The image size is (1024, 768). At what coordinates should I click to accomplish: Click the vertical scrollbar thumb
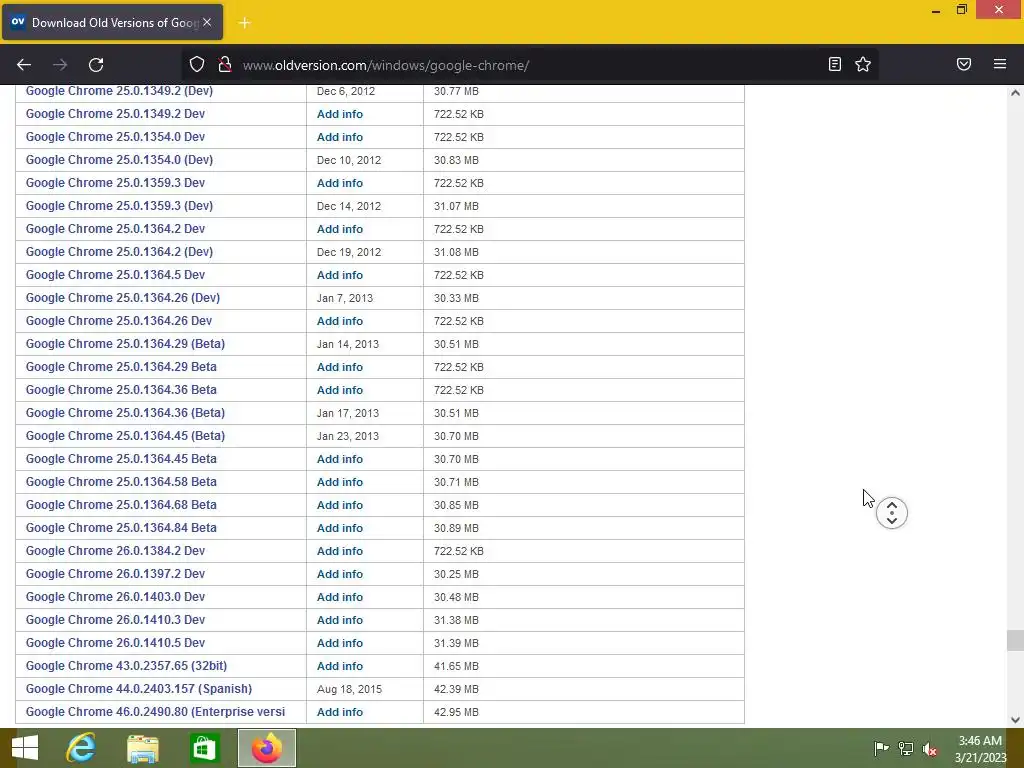tap(1015, 640)
